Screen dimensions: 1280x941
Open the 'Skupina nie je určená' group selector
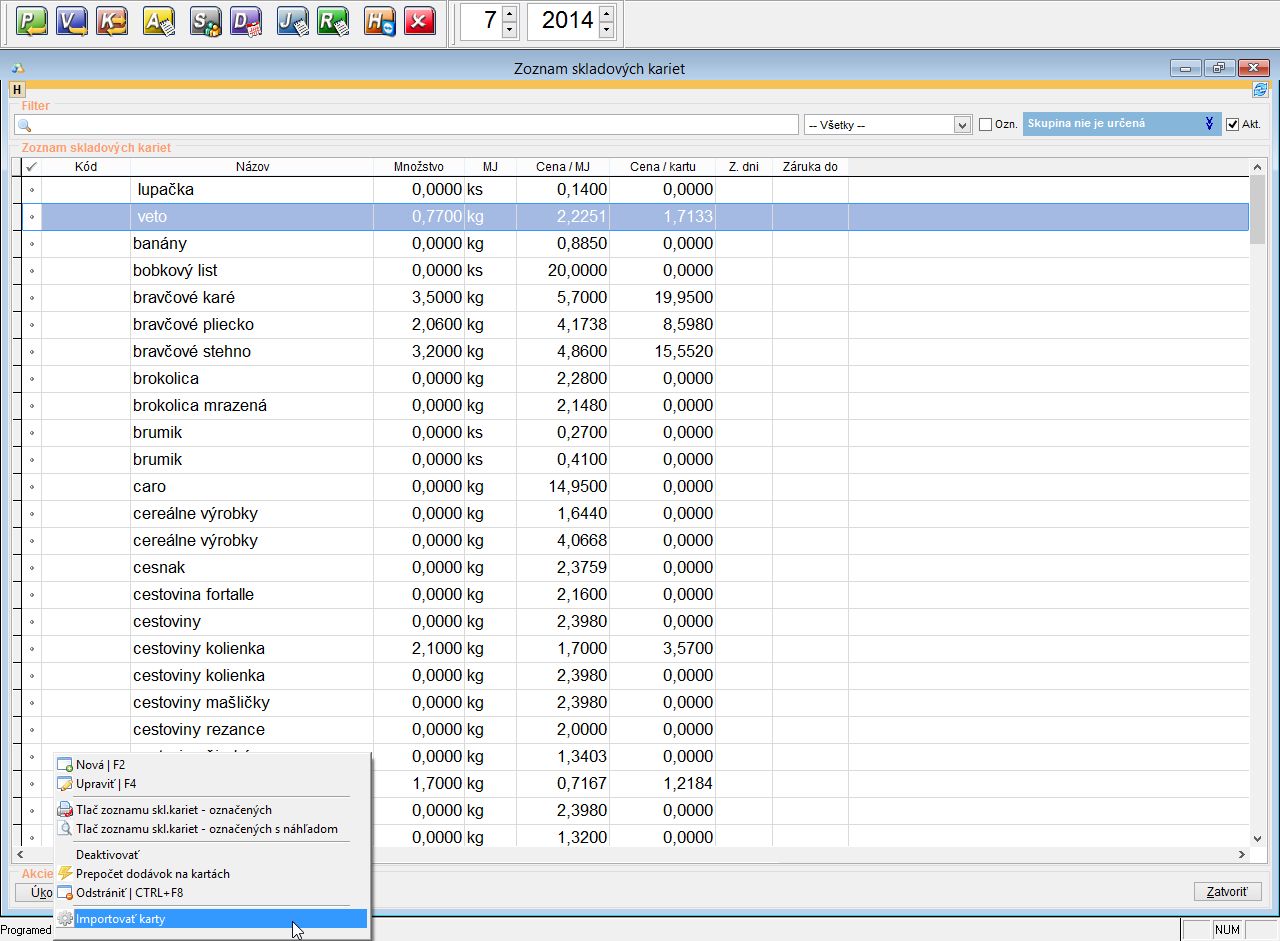click(1122, 124)
